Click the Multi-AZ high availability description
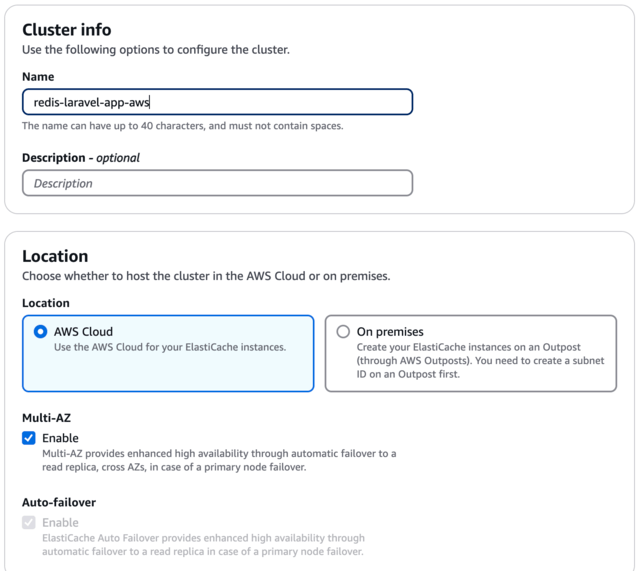The height and width of the screenshot is (571, 640). [219, 460]
